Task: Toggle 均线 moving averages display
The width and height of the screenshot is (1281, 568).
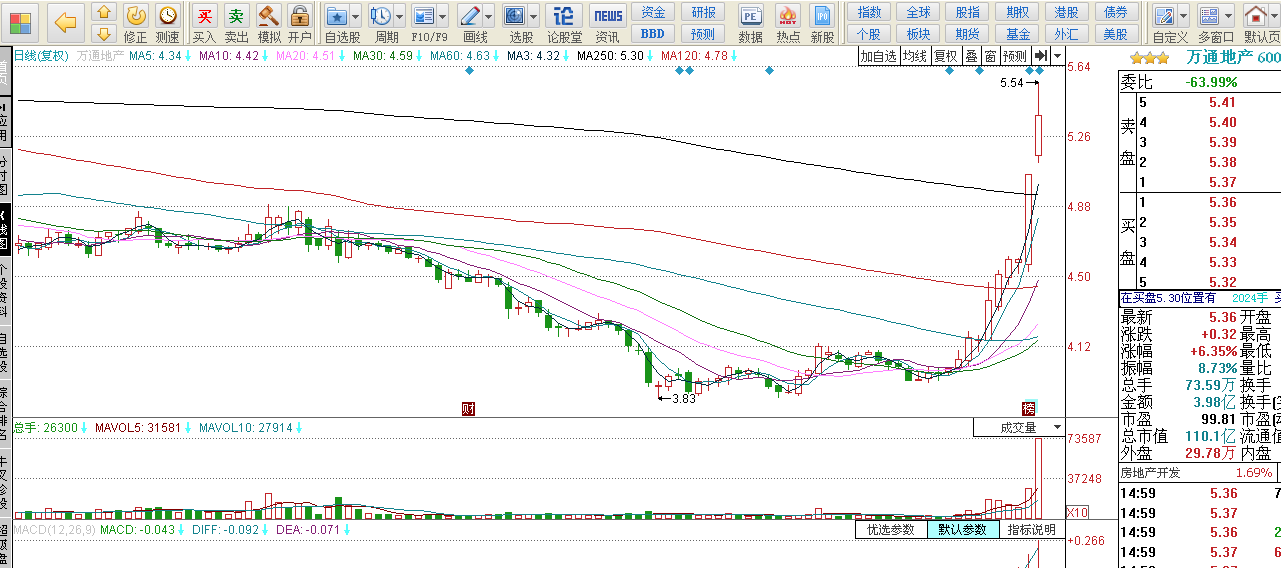Action: [x=914, y=56]
